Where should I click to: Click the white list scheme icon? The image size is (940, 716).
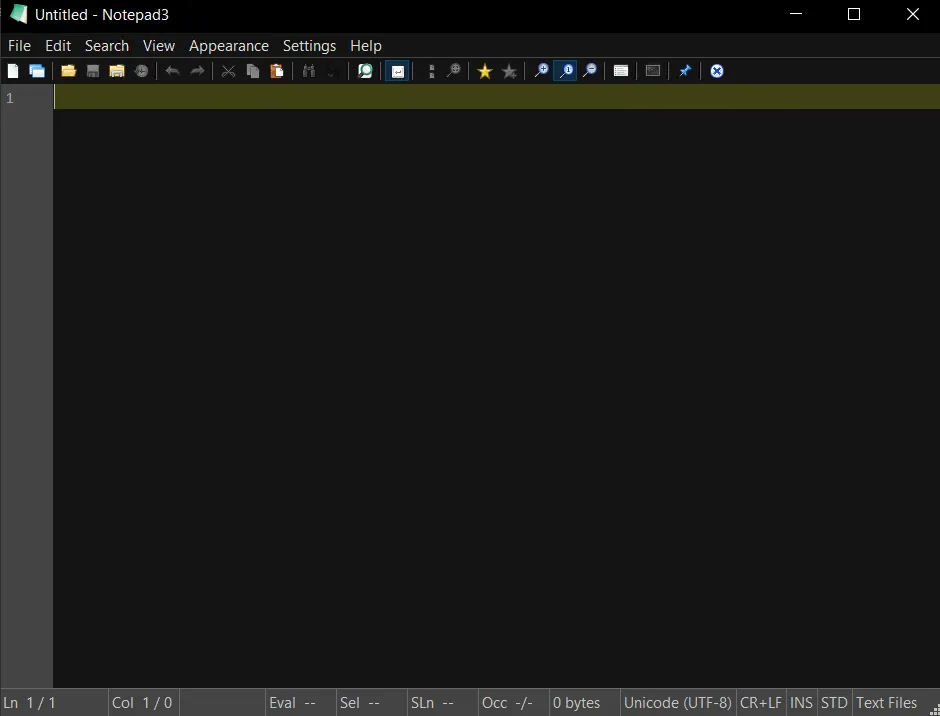click(x=621, y=71)
